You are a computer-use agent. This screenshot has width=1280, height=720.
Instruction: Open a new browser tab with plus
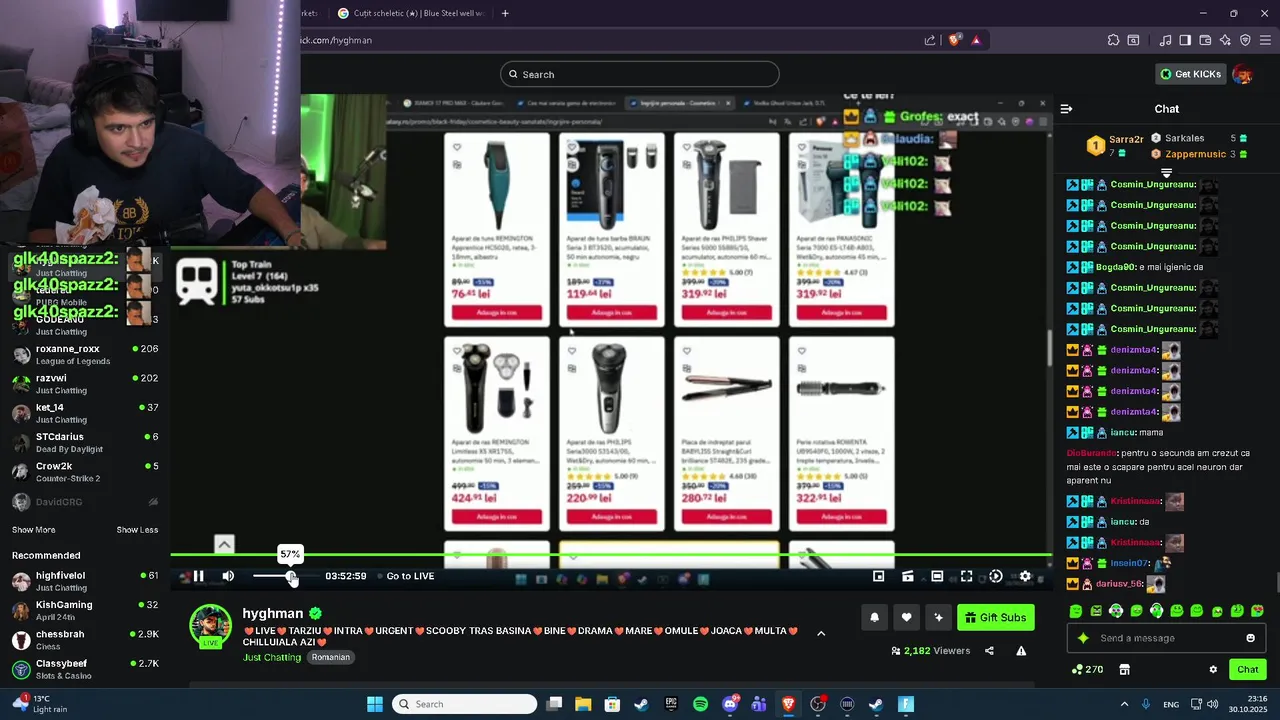pos(505,13)
